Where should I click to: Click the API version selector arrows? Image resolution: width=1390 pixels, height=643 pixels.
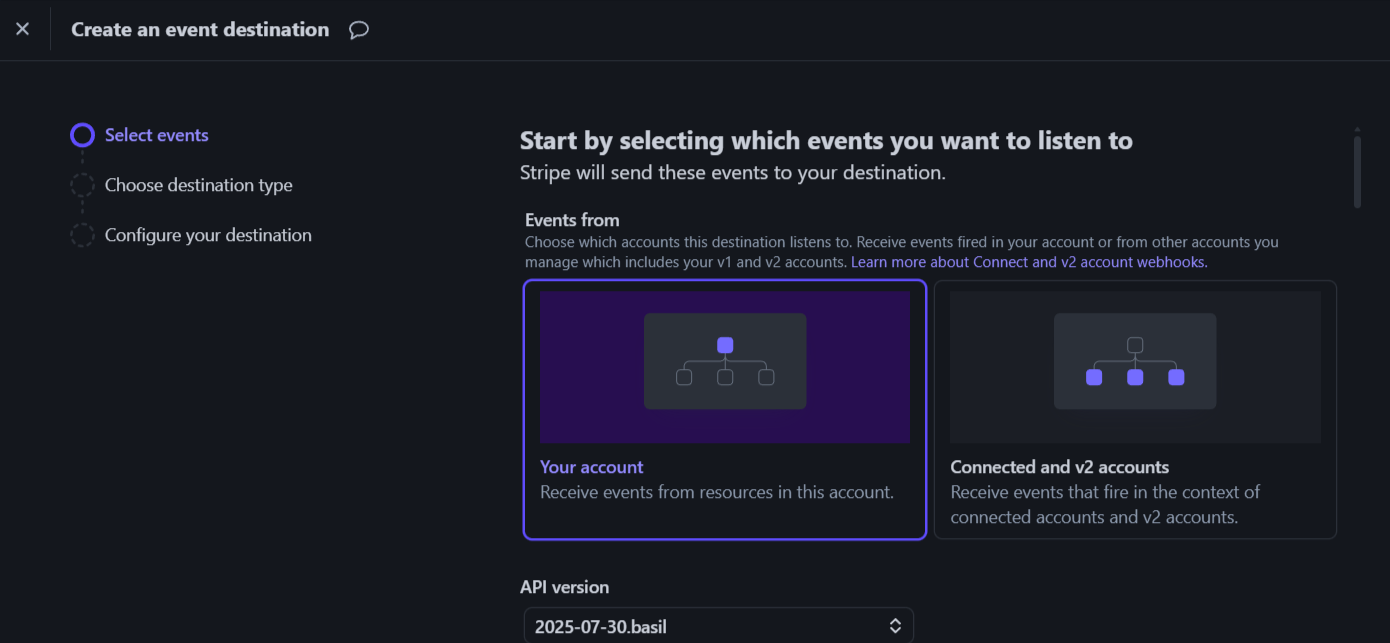[x=895, y=627]
